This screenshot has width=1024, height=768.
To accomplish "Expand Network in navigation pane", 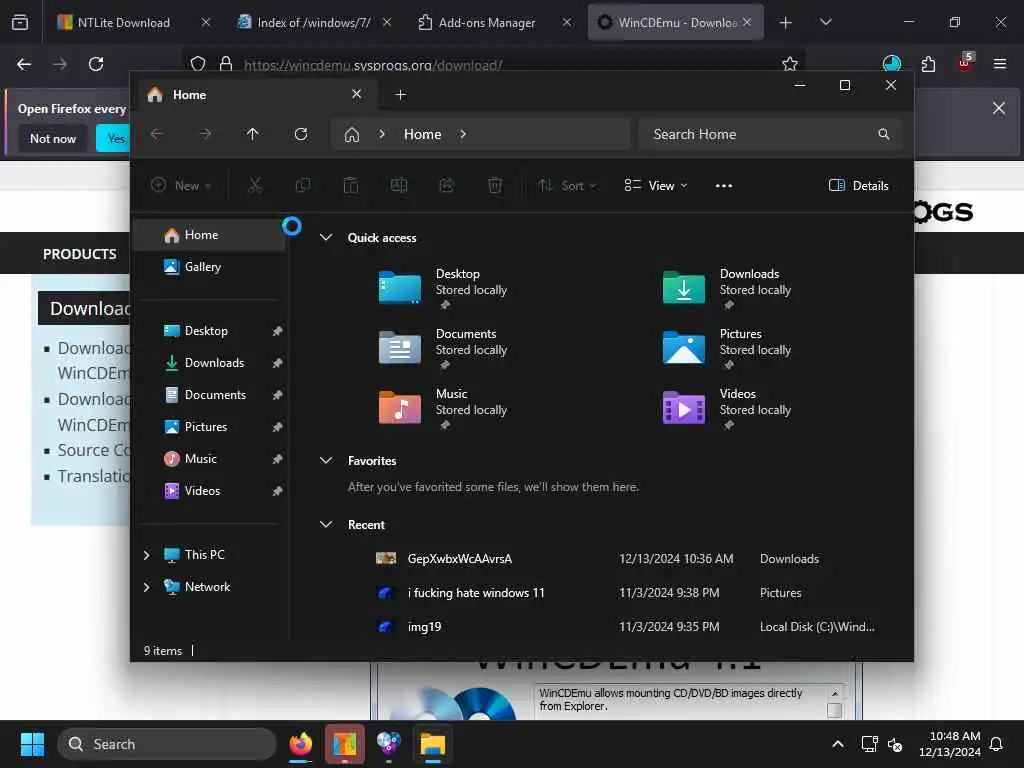I will (x=146, y=586).
